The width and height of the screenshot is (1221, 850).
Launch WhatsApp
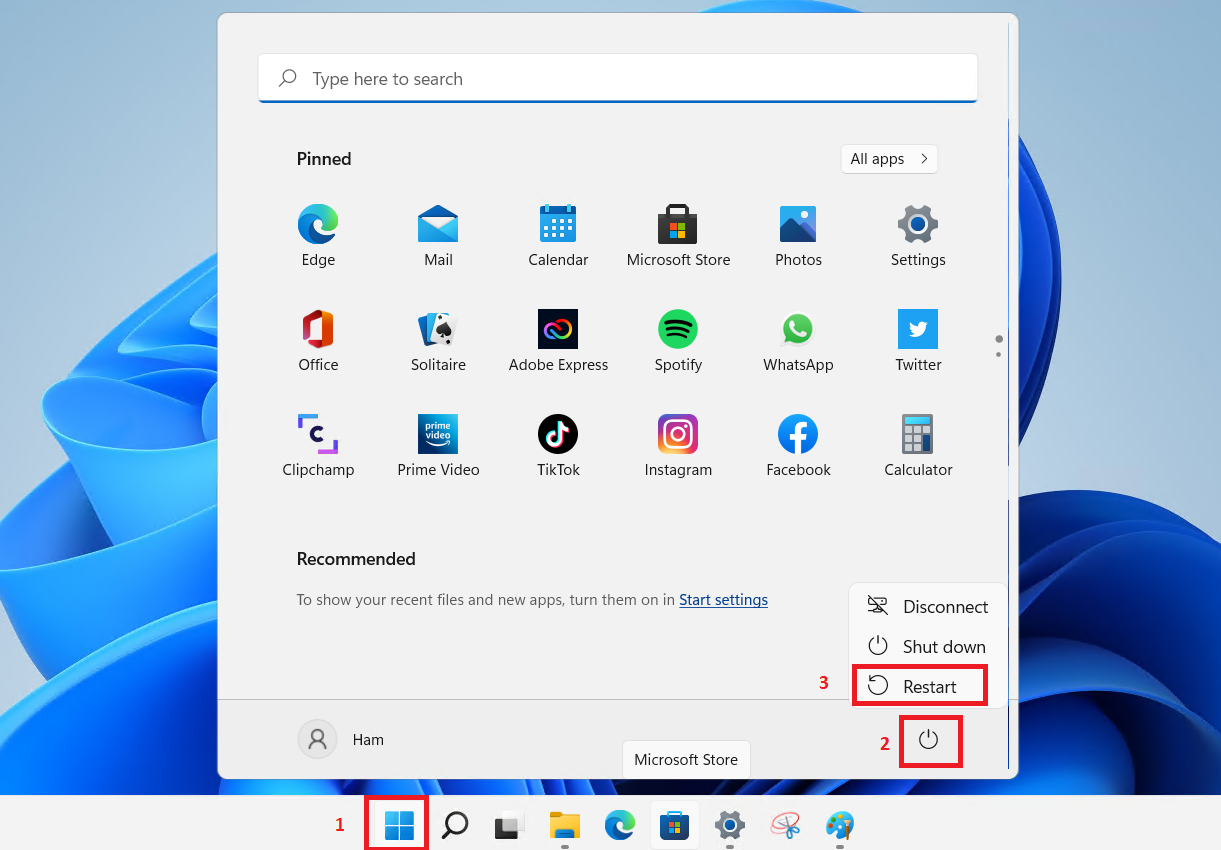(798, 341)
